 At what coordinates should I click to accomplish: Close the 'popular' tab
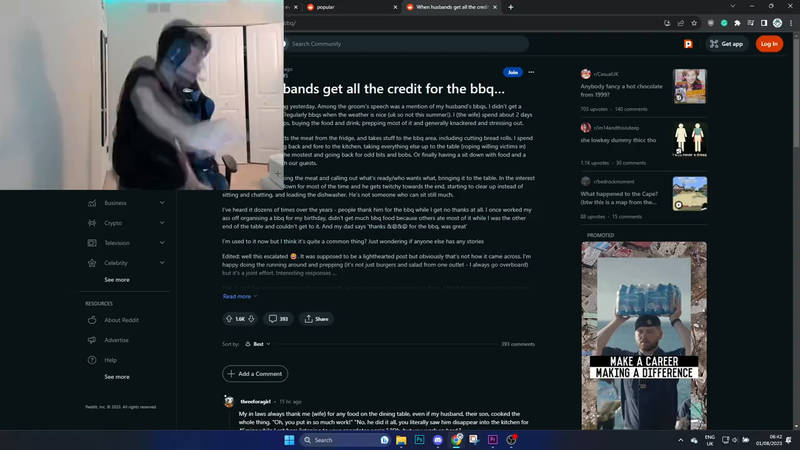point(395,7)
